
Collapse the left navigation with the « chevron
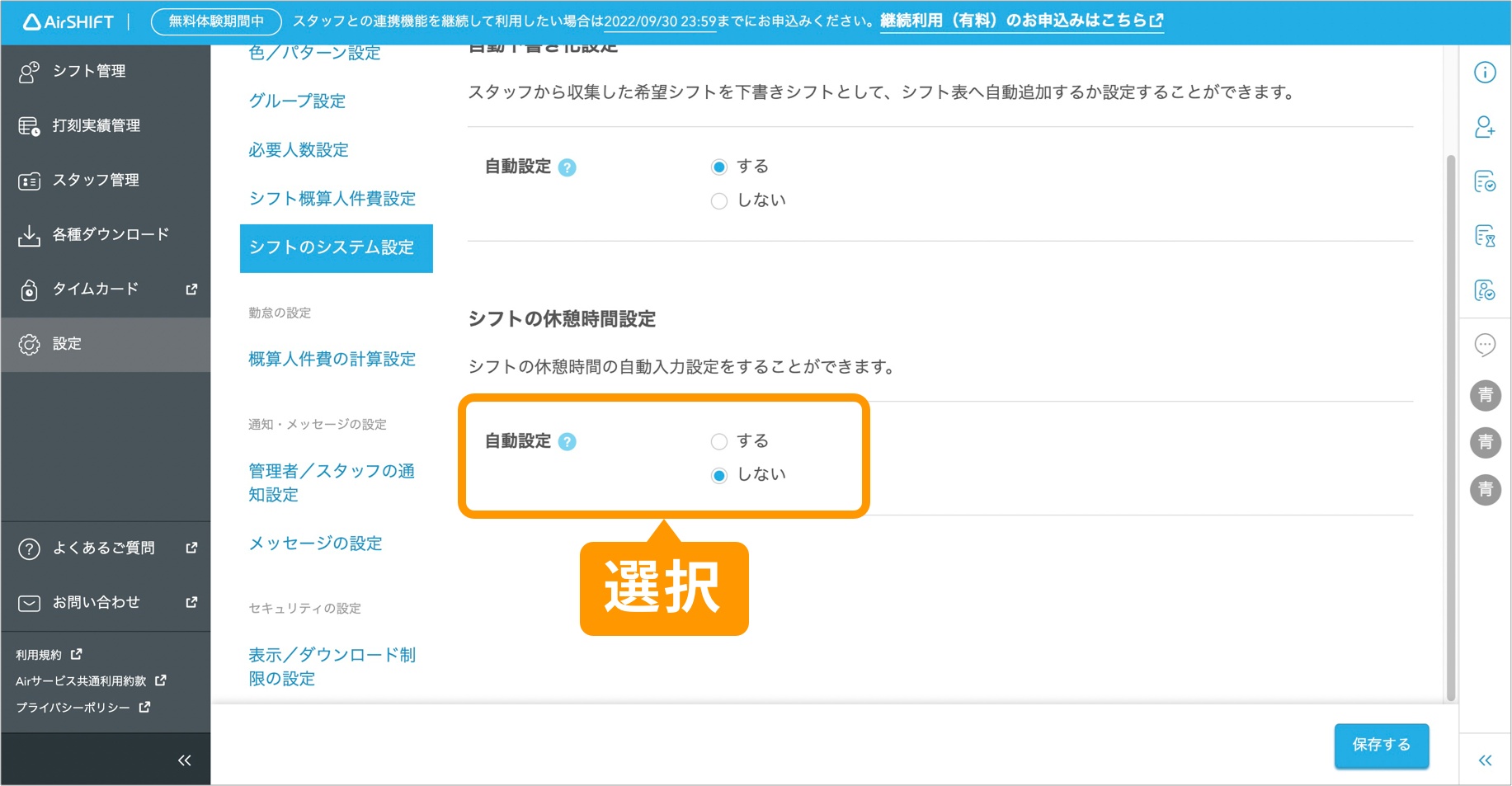185,759
